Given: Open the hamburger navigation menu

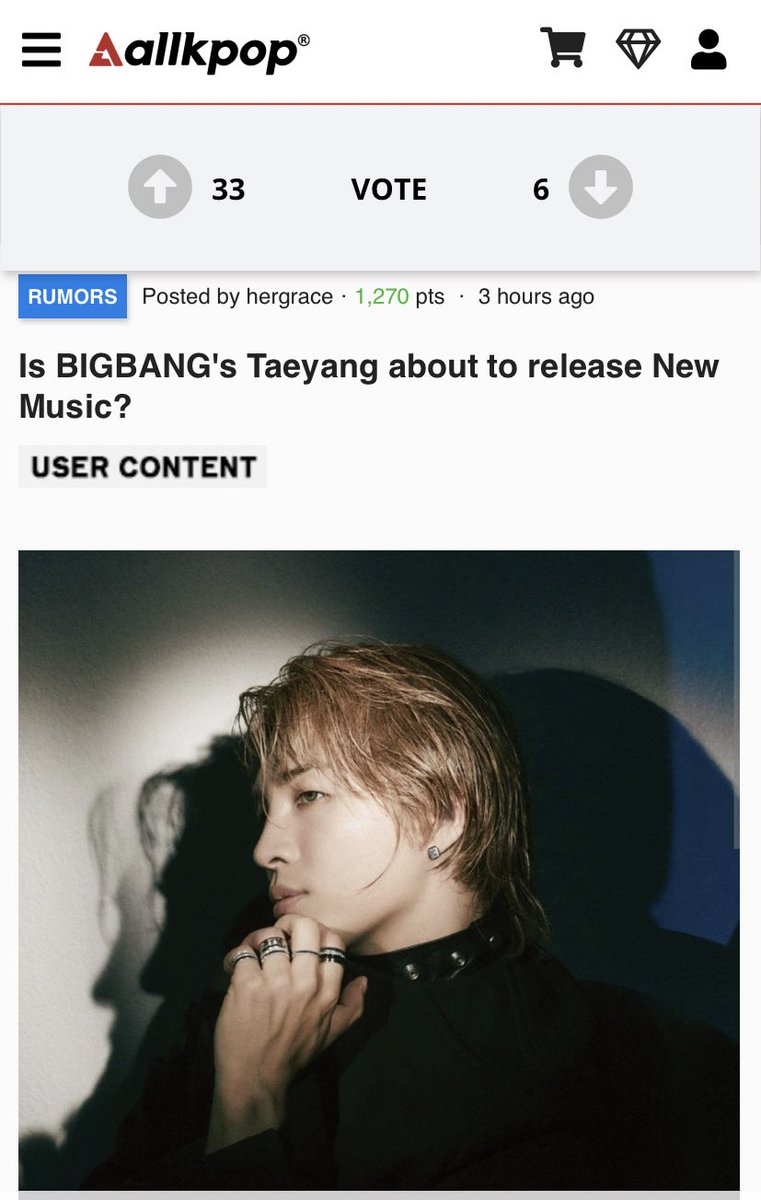Looking at the screenshot, I should tap(41, 50).
